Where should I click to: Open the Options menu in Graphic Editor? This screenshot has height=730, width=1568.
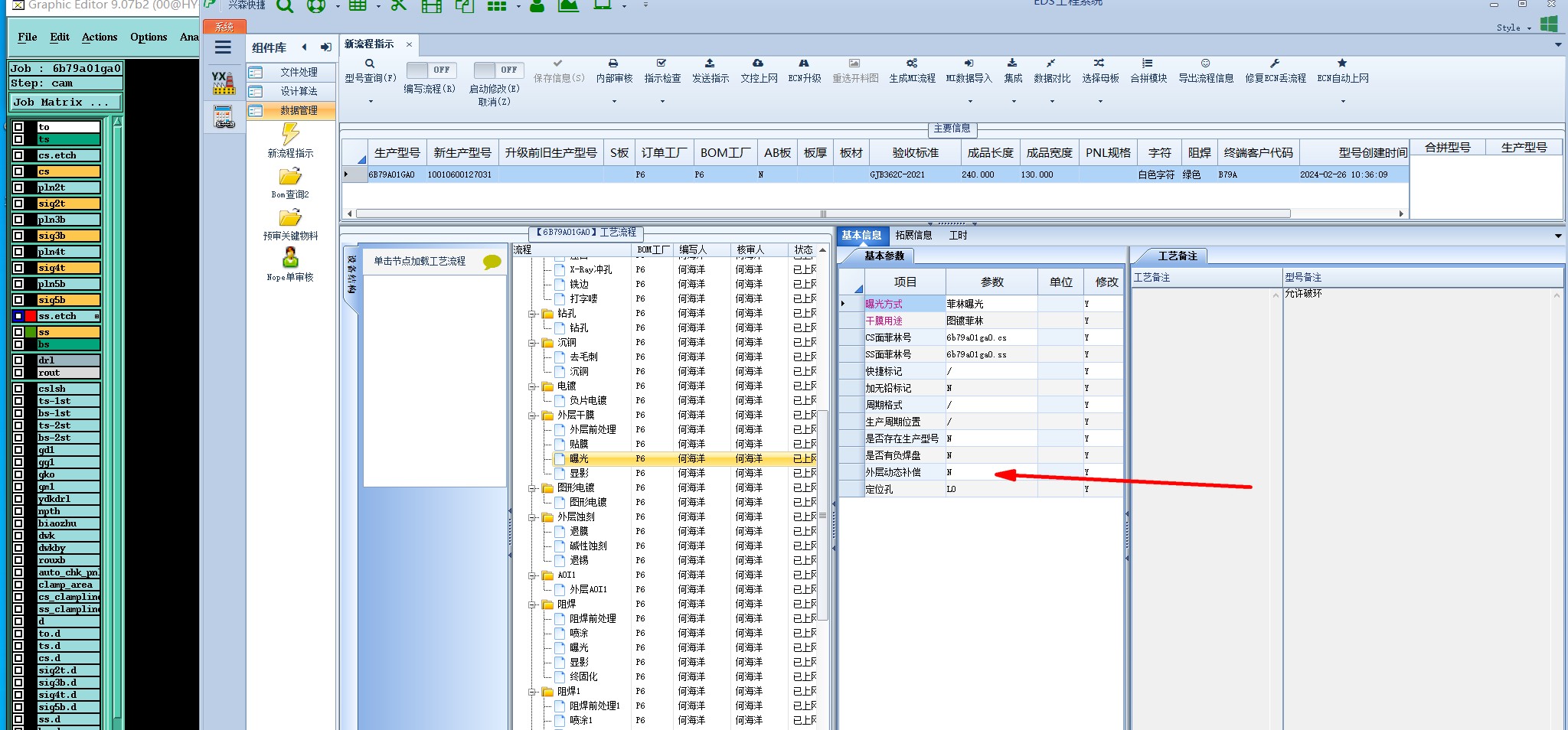pyautogui.click(x=149, y=37)
